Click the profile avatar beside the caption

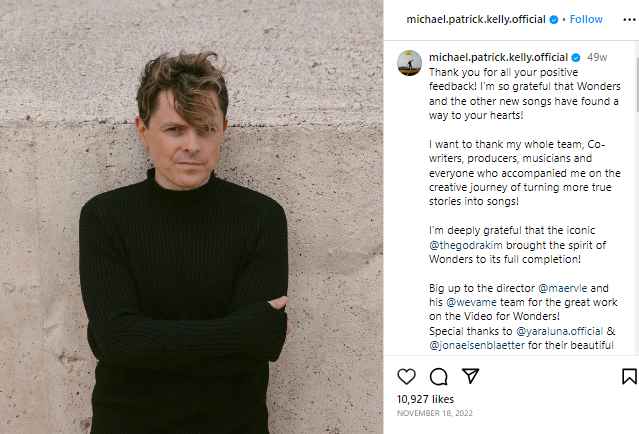pos(408,62)
